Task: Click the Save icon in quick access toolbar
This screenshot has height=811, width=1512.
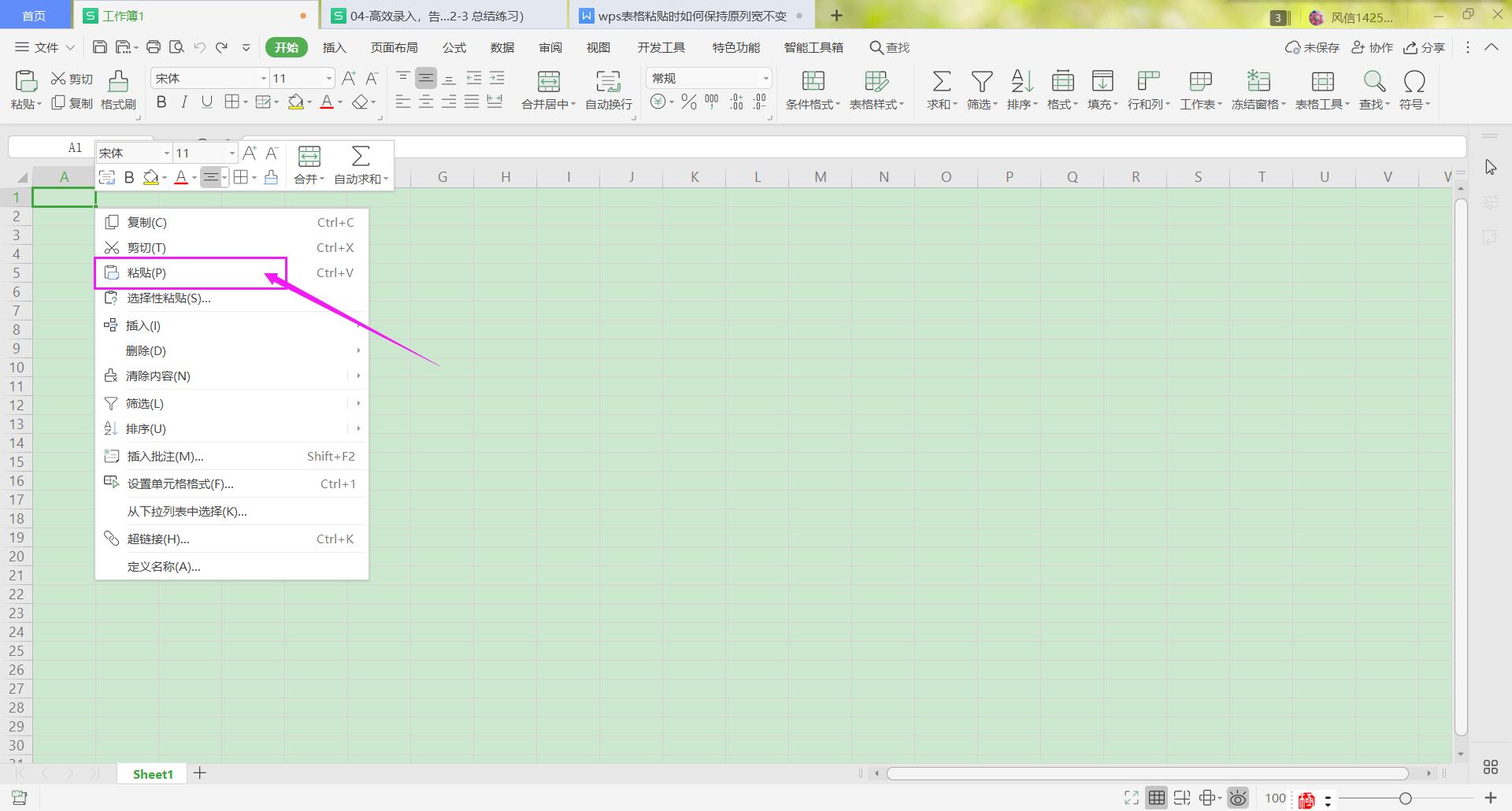Action: tap(100, 47)
